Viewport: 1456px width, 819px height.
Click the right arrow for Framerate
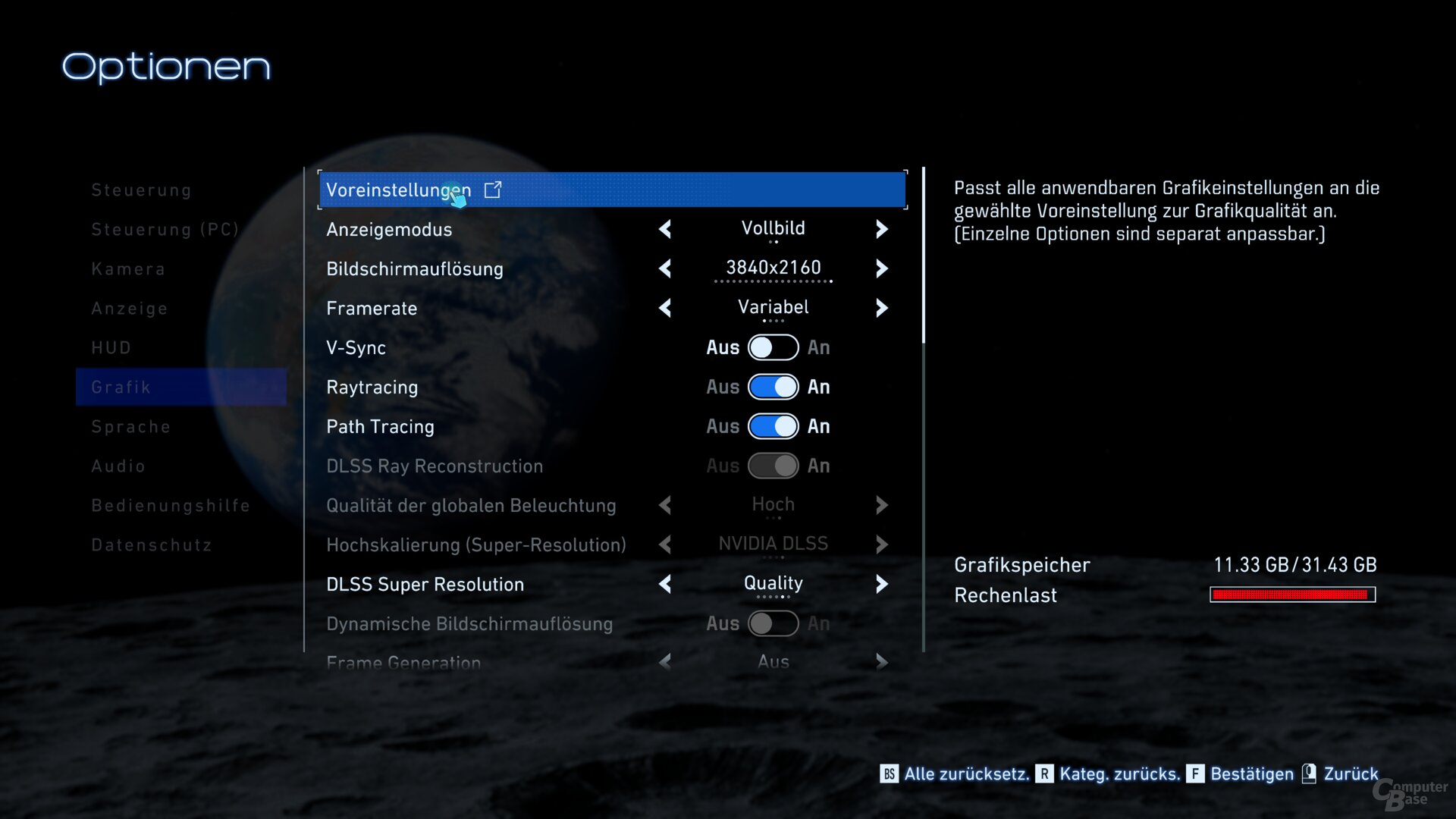point(881,308)
